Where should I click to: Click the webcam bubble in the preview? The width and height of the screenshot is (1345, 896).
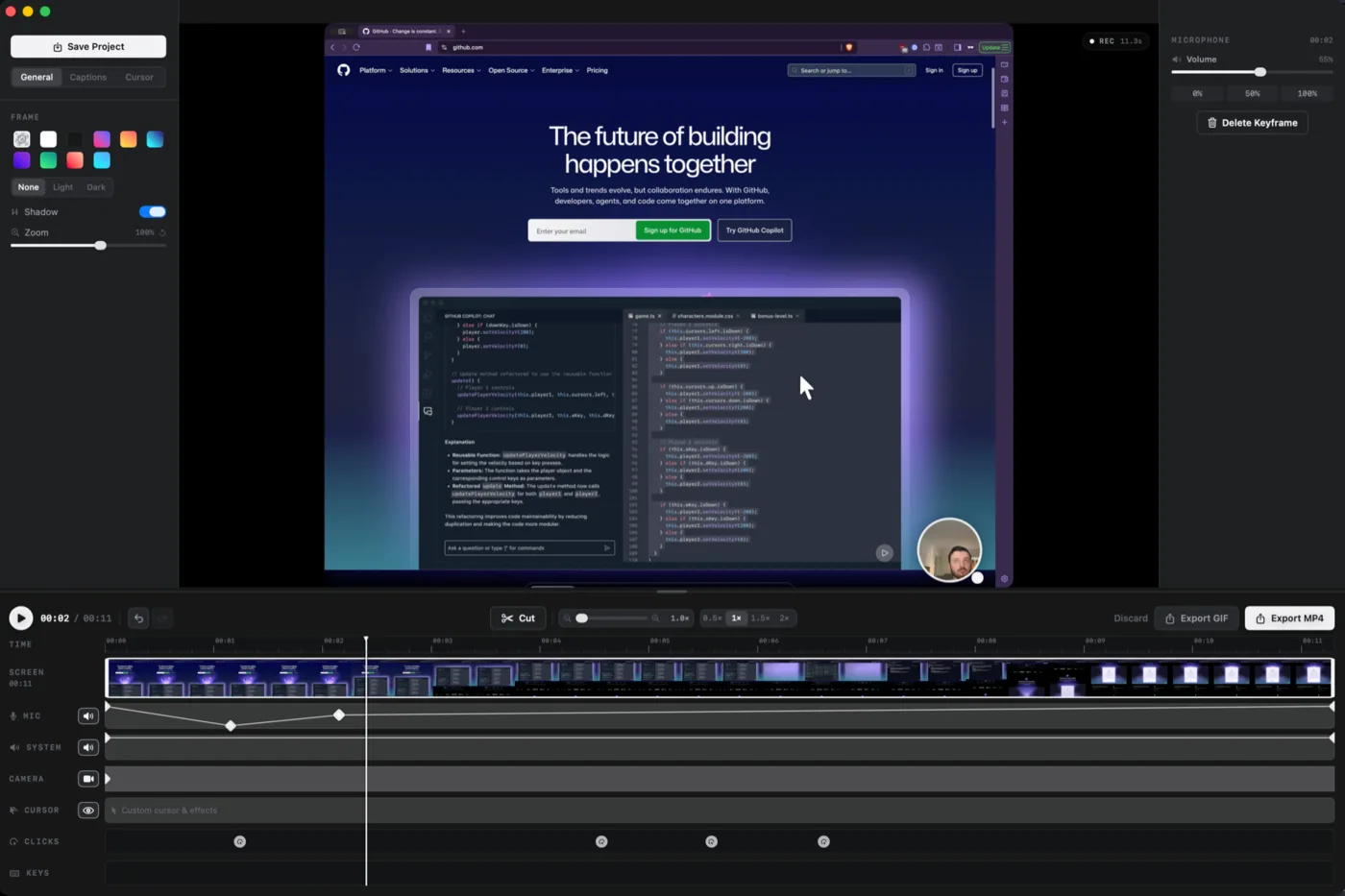[x=949, y=550]
